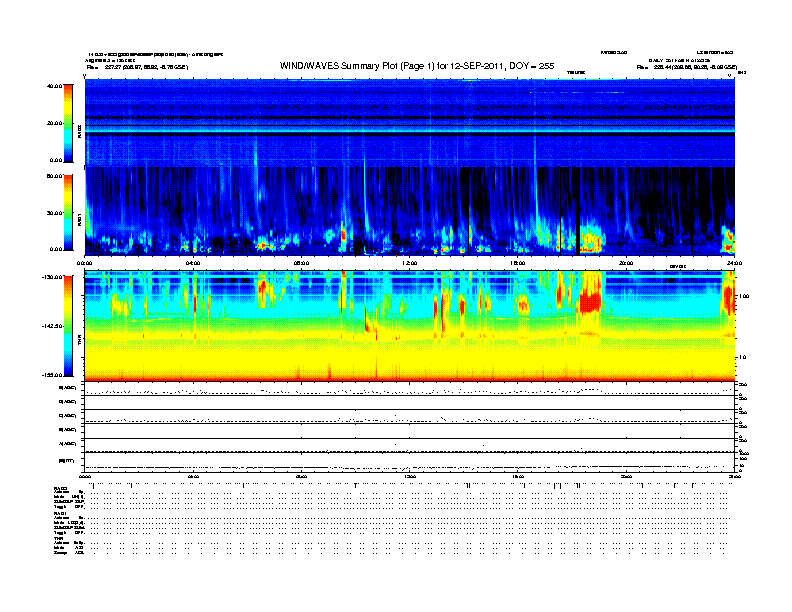
Task: Click the -130.00 tick on TNR color scale
Action: tap(53, 277)
